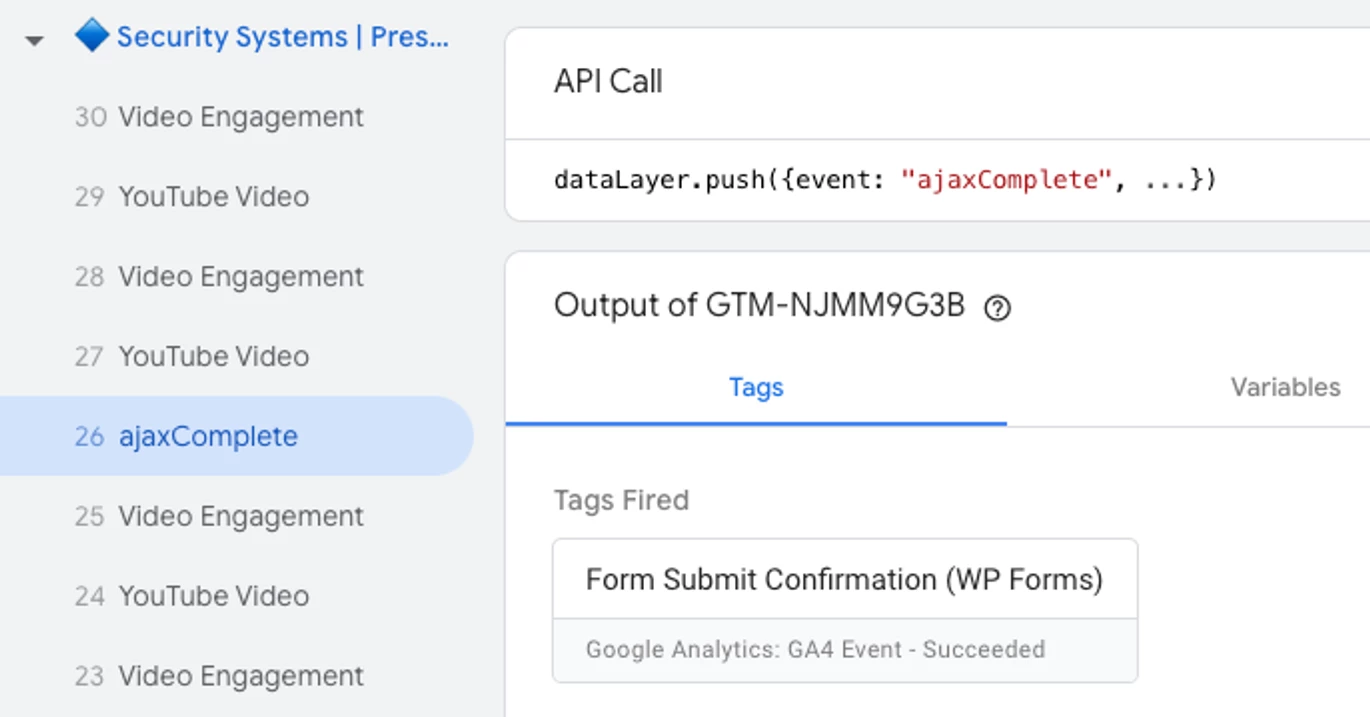Switch to the Tags tab
Image resolution: width=1370 pixels, height=717 pixels.
756,388
